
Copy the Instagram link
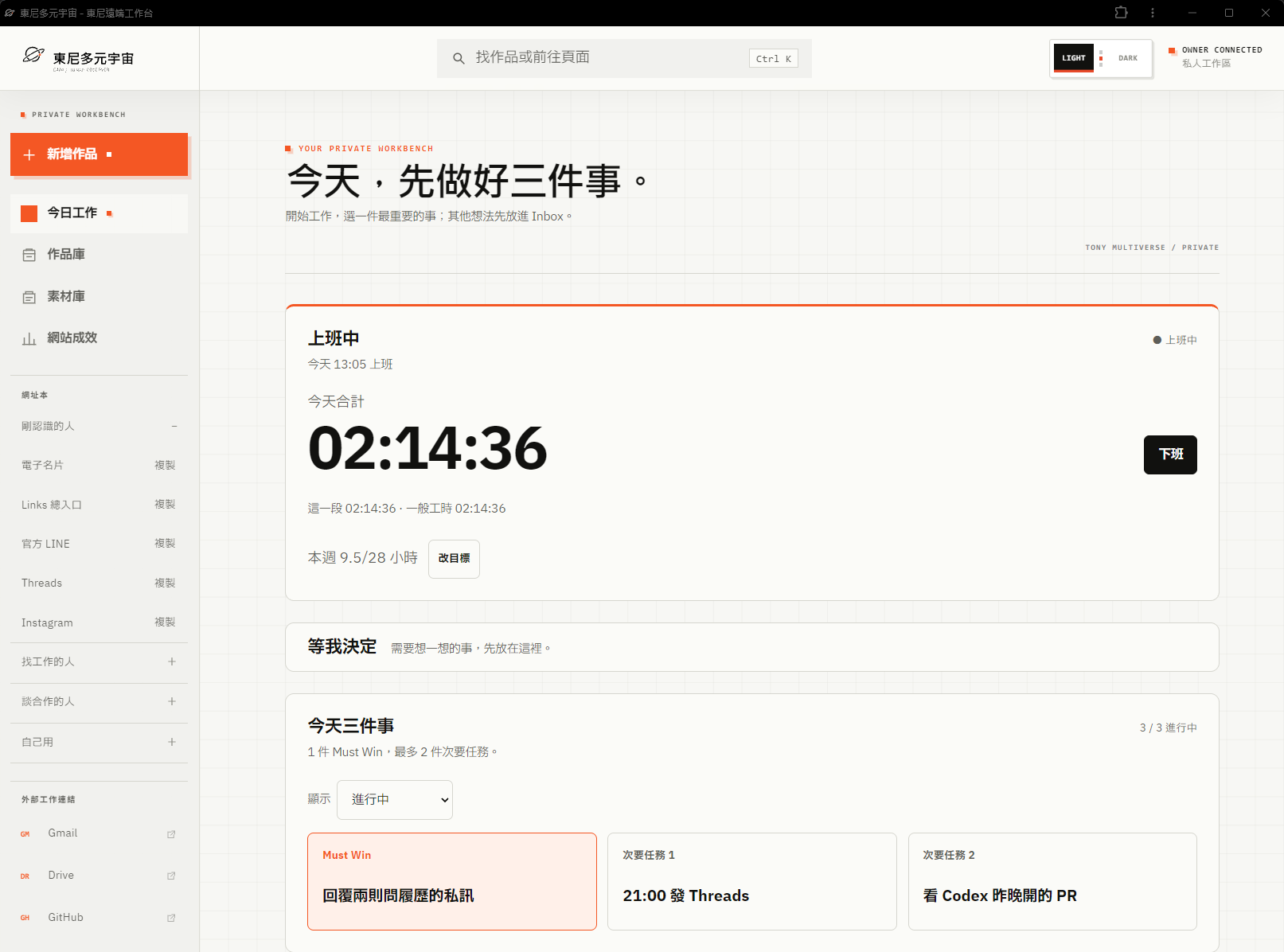[x=165, y=622]
